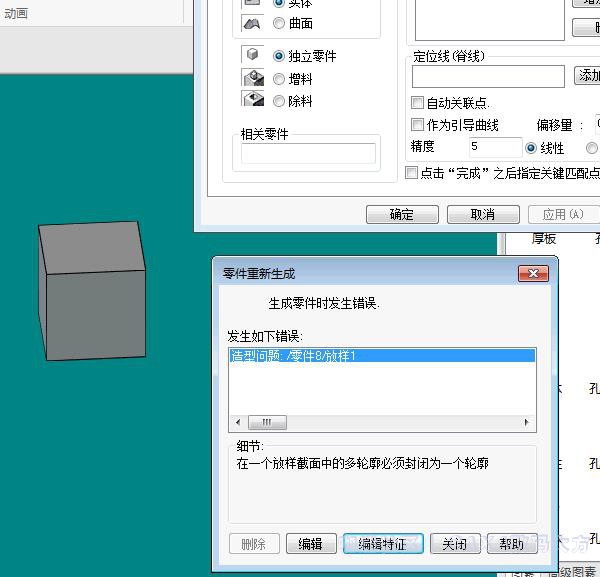
Task: Click the 取消 button in loft dialog
Action: [483, 215]
